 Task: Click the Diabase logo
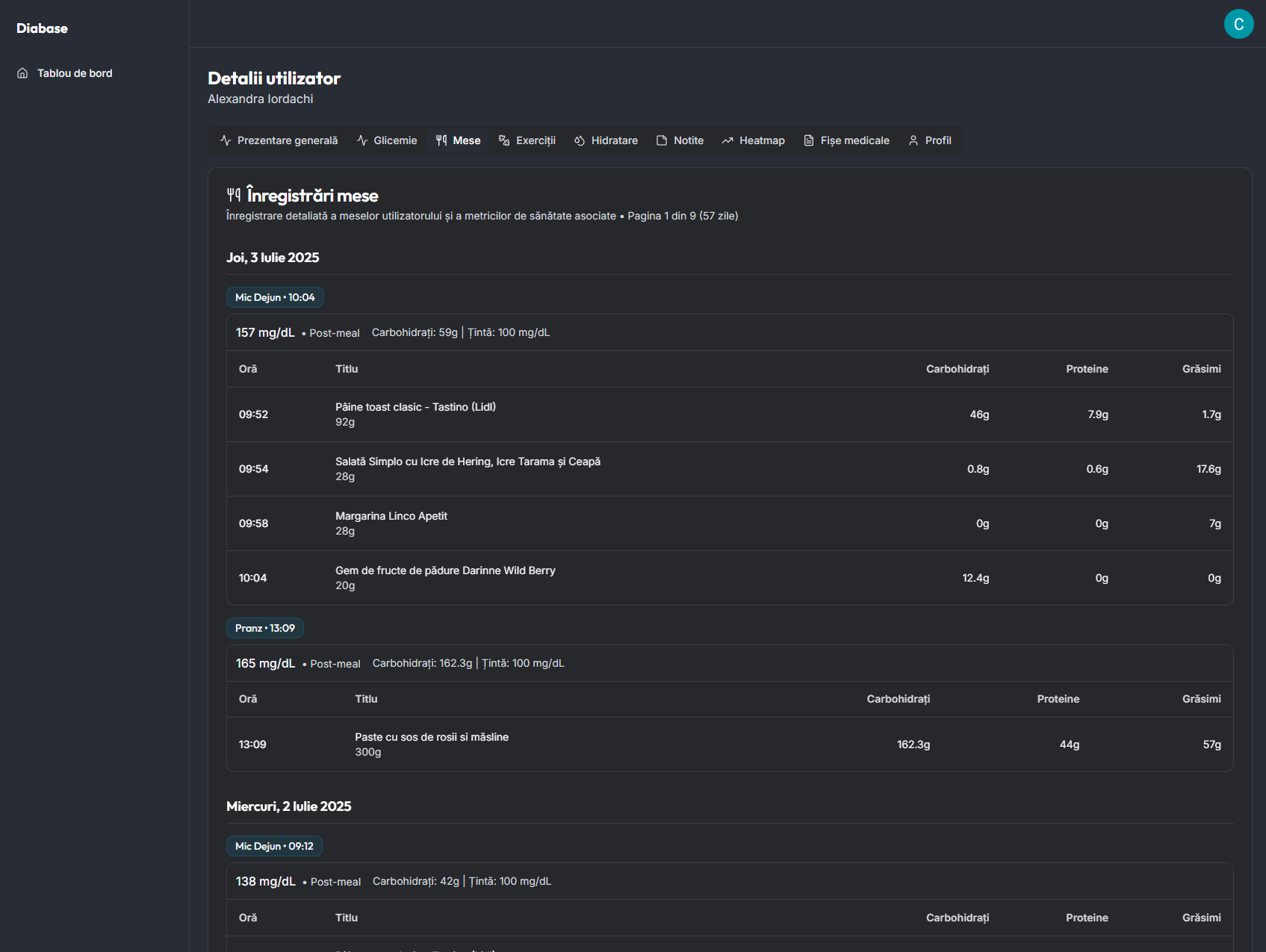coord(41,28)
